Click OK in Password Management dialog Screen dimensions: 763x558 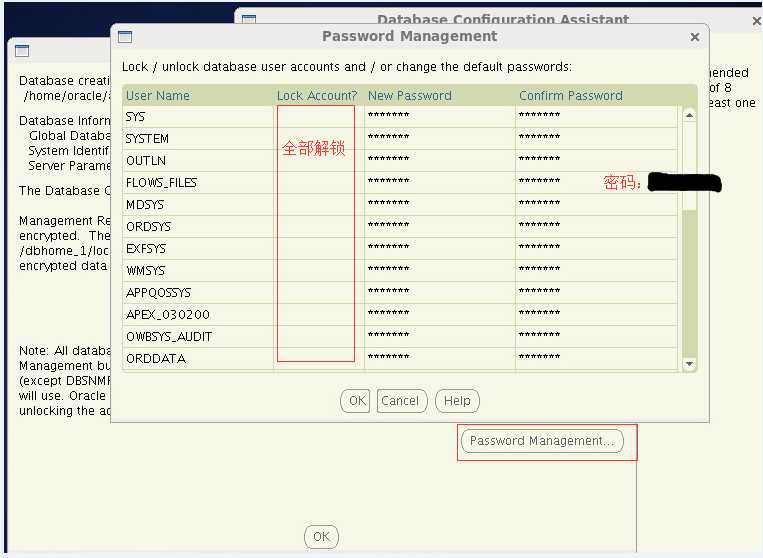pyautogui.click(x=356, y=401)
